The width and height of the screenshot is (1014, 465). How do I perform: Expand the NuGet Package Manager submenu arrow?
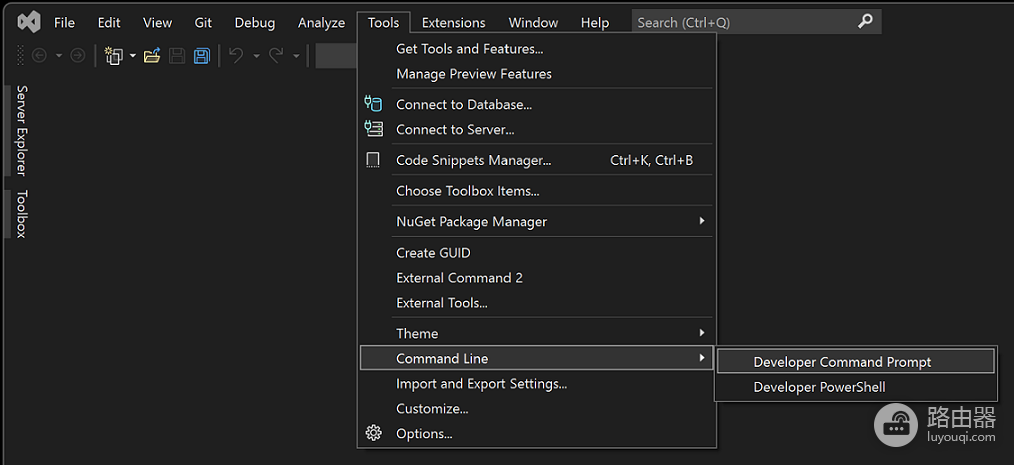click(702, 221)
